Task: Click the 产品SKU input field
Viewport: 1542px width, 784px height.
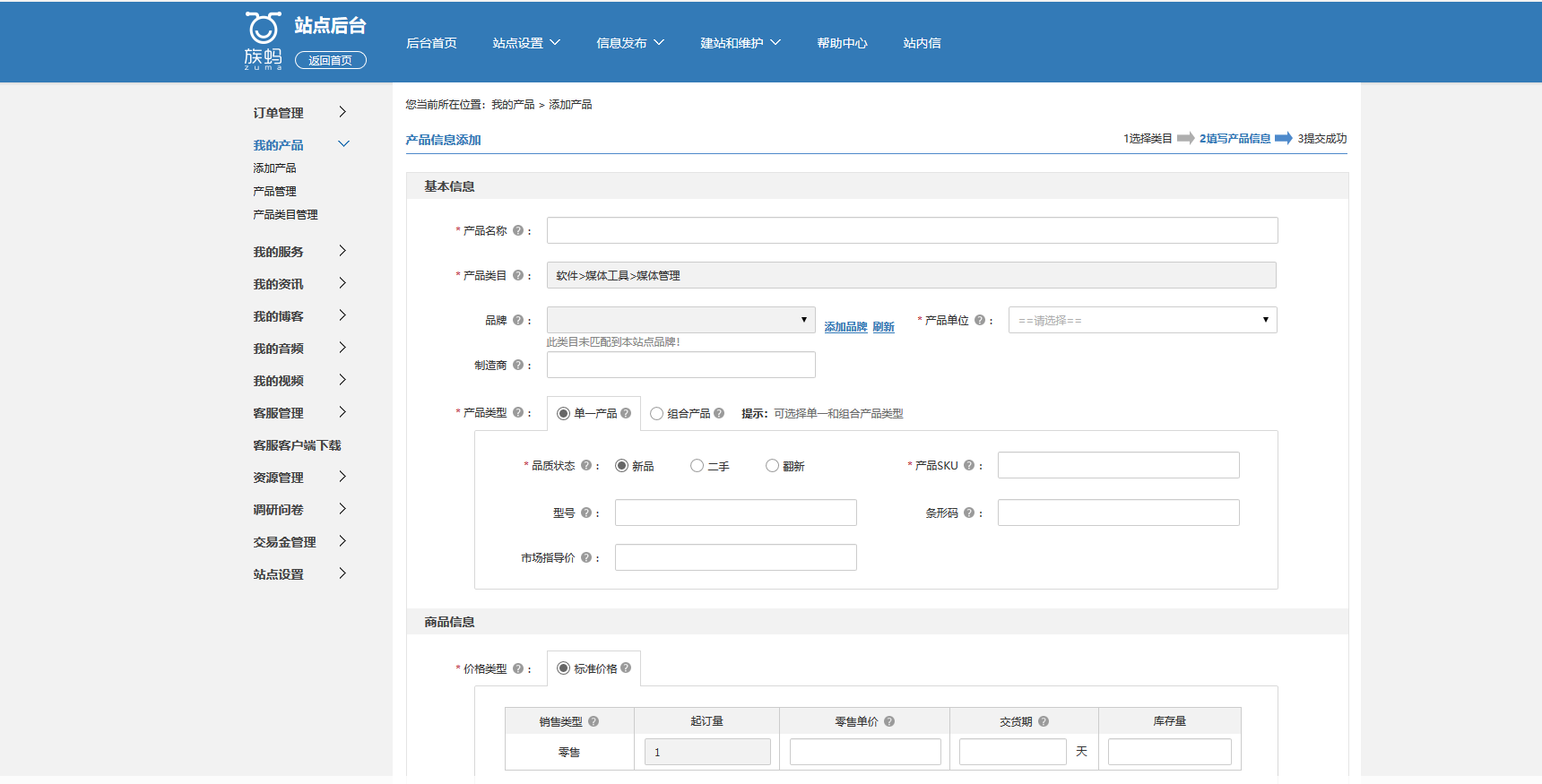Action: 1119,465
